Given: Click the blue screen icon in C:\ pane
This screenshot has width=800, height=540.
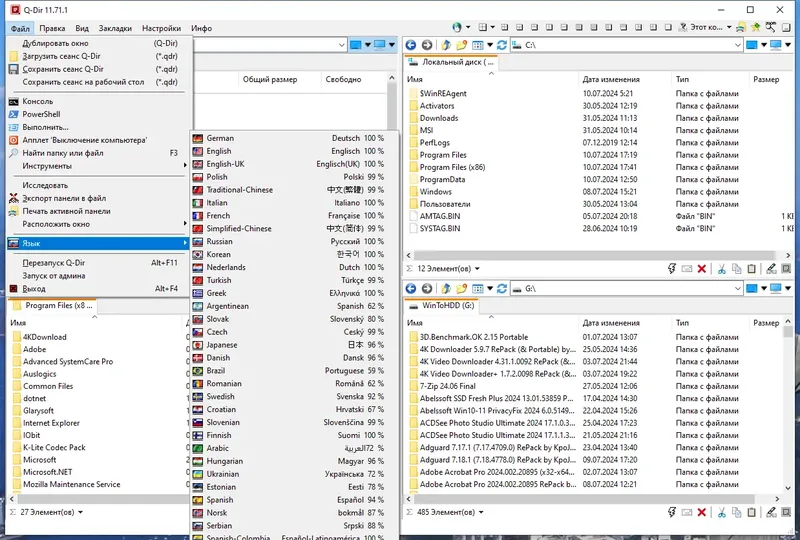Looking at the screenshot, I should click(752, 45).
